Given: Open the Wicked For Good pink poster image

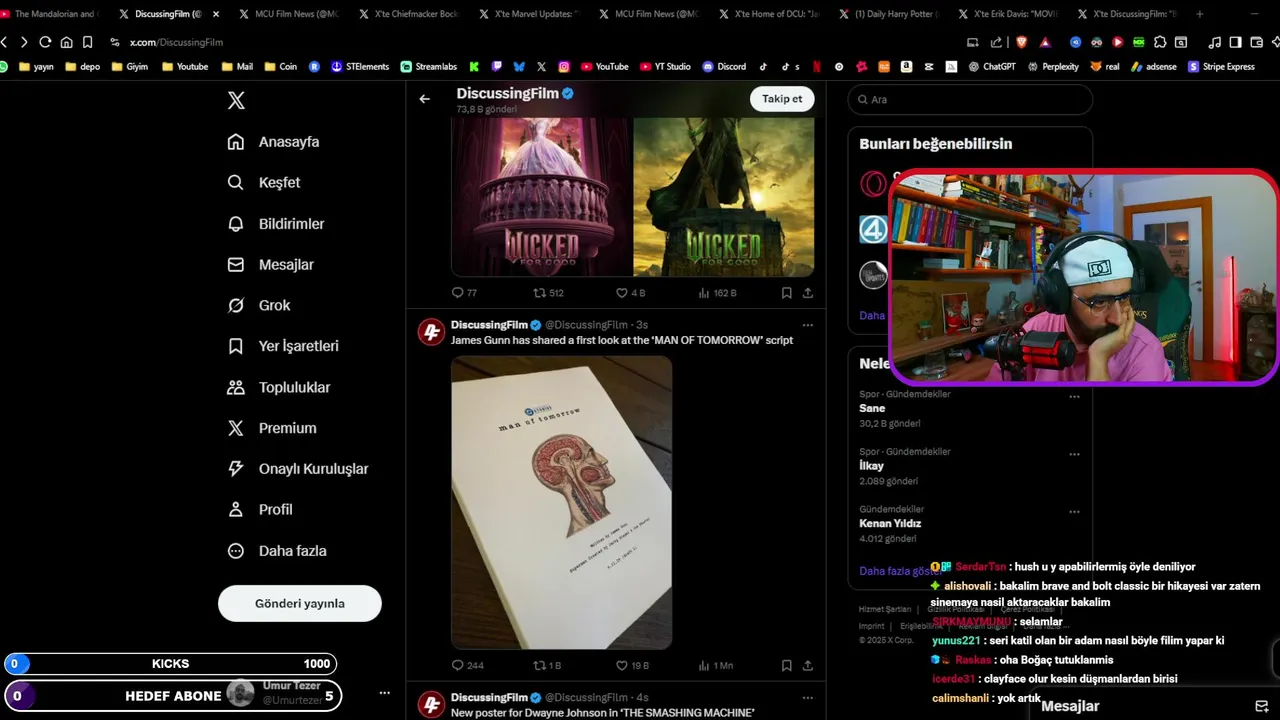Looking at the screenshot, I should click(541, 197).
